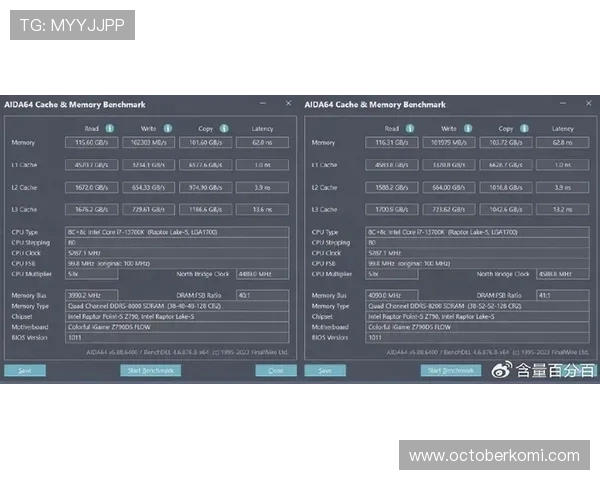
Task: Select Memory Latency value 62.0 ns
Action: [x=262, y=143]
